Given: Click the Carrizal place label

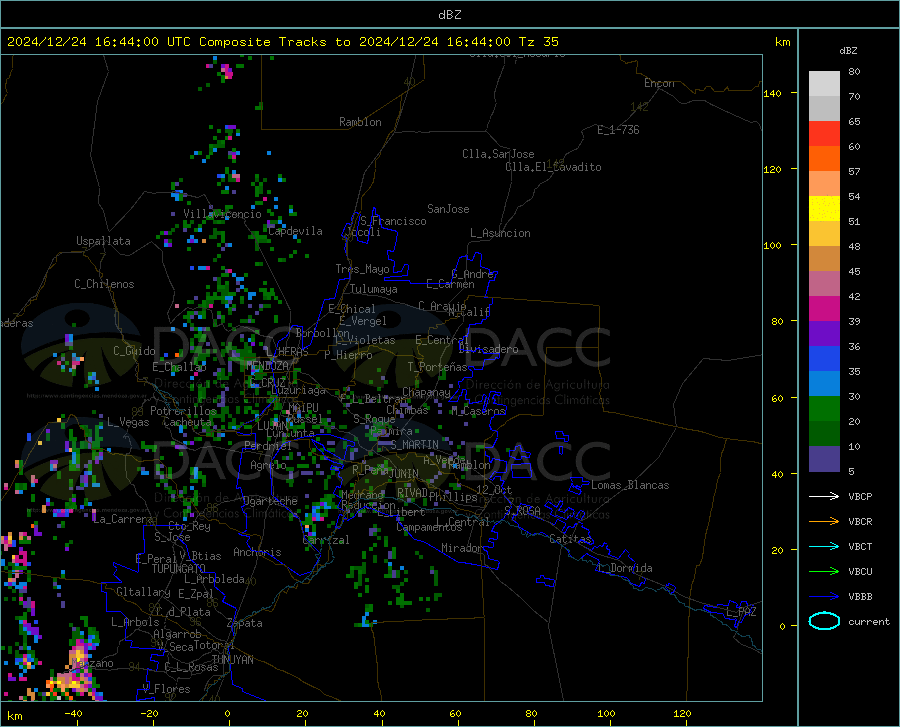Looking at the screenshot, I should [x=325, y=540].
